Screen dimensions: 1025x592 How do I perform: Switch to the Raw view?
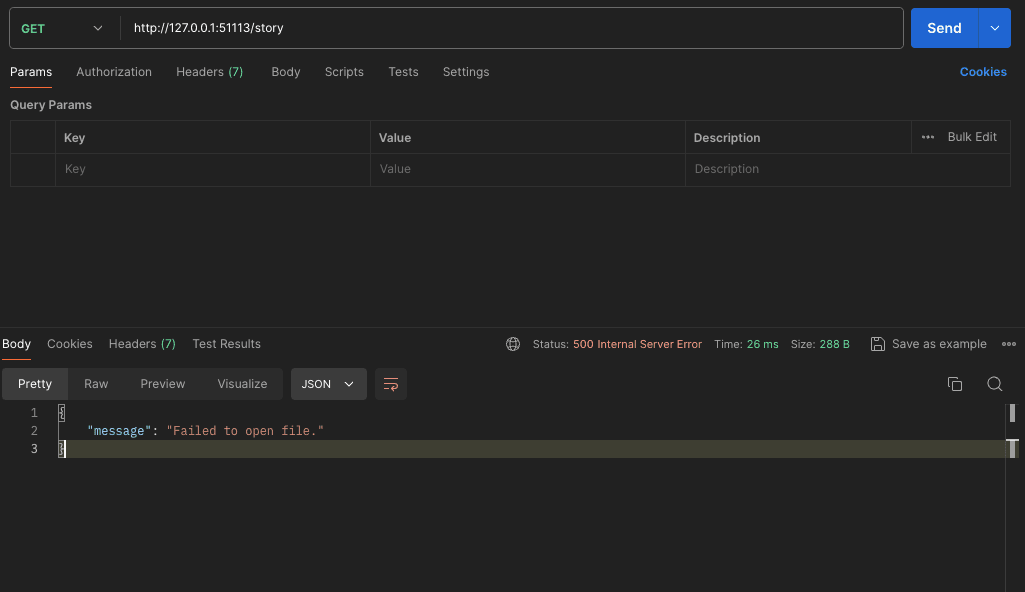click(96, 384)
